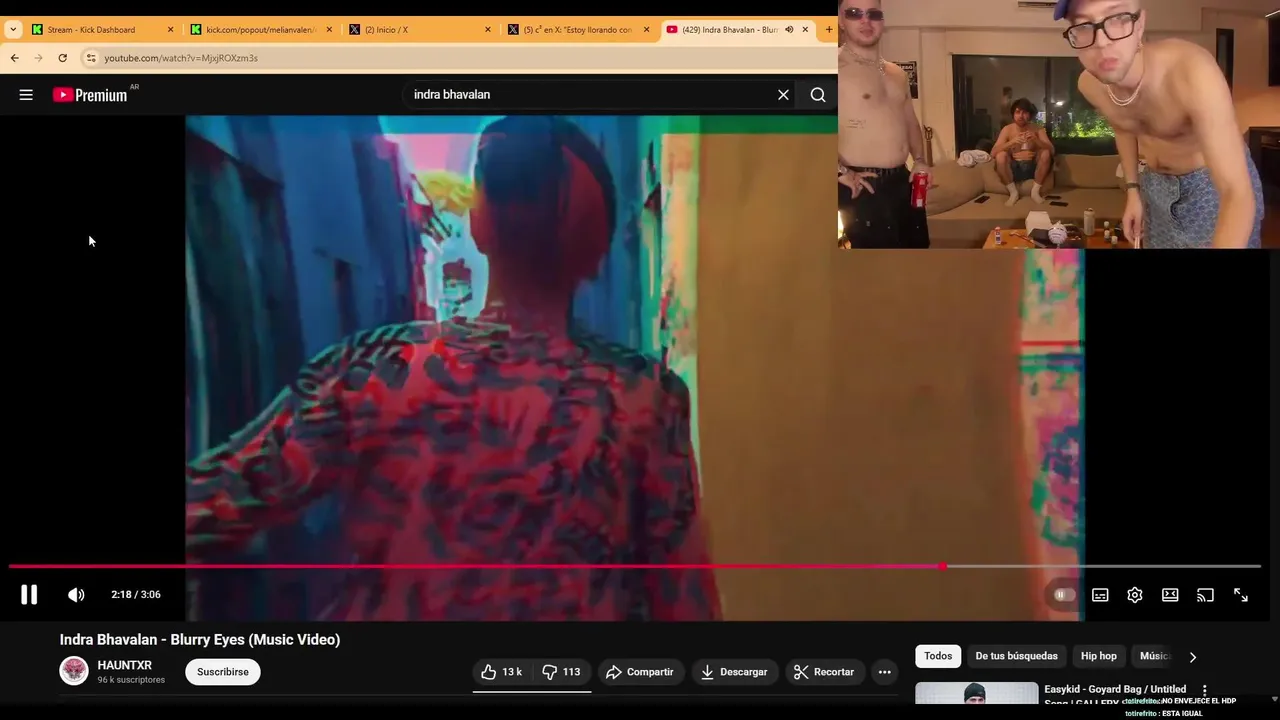Toggle autoplay switch in player
This screenshot has height=720, width=1280.
click(x=1064, y=595)
